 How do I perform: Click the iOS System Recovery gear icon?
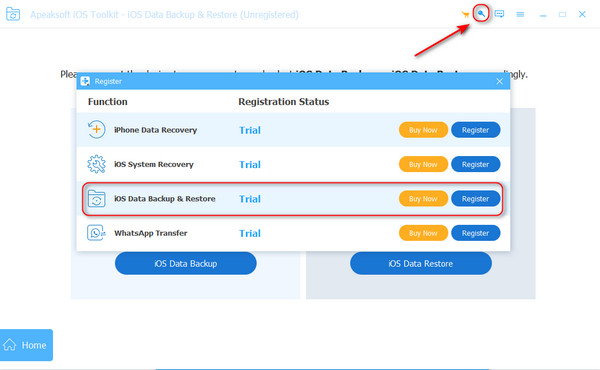pos(96,164)
